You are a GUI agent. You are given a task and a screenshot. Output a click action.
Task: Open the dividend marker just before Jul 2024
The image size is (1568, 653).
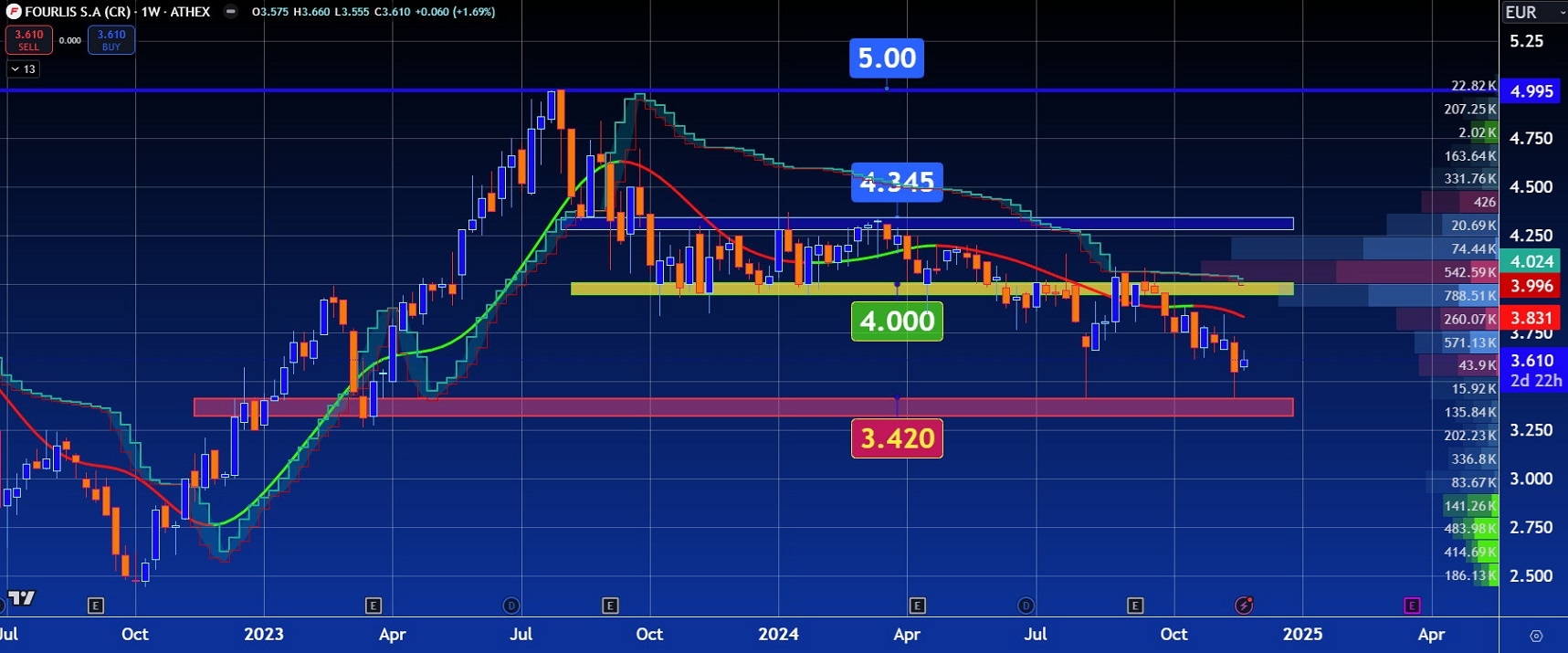tap(1026, 606)
